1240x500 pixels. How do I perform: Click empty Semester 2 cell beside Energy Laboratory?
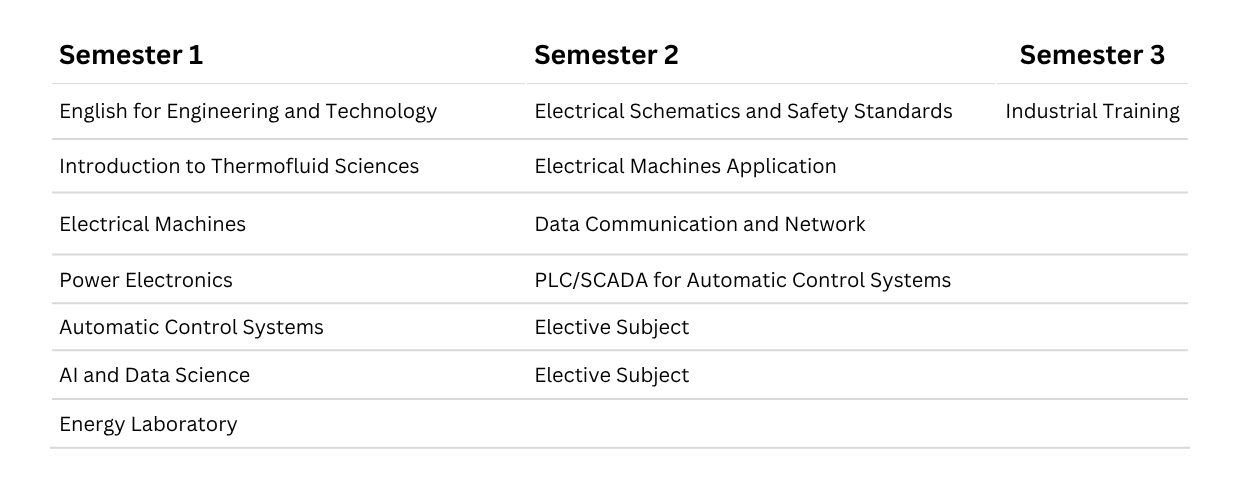760,424
